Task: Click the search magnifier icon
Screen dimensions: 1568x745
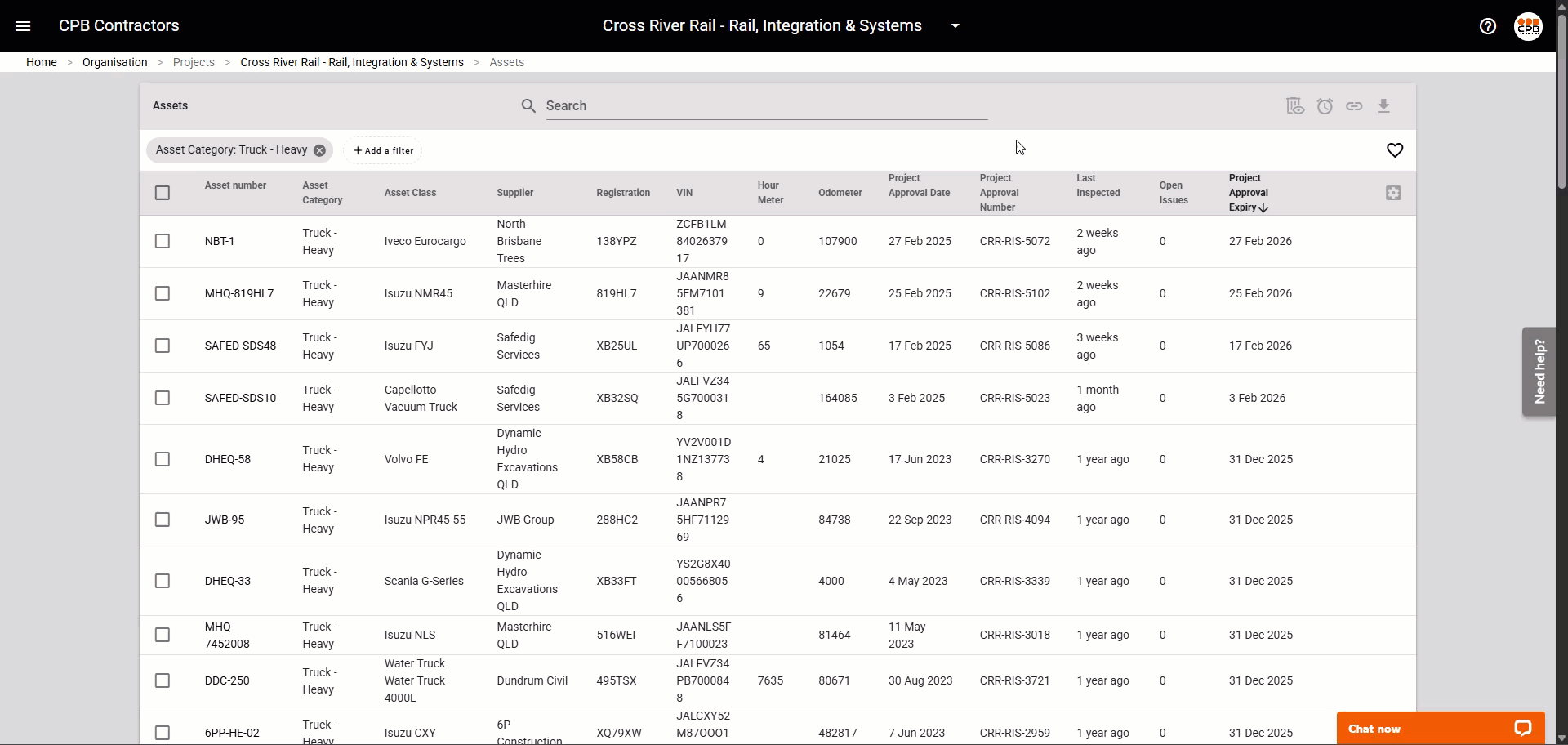Action: click(x=528, y=106)
